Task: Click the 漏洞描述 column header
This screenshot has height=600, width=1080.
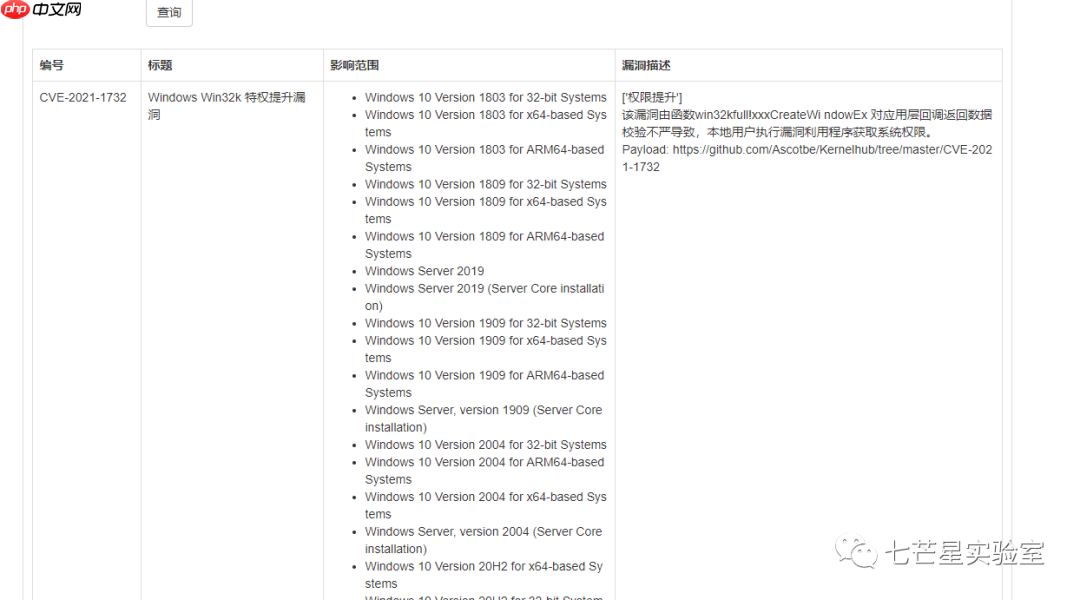Action: [645, 65]
